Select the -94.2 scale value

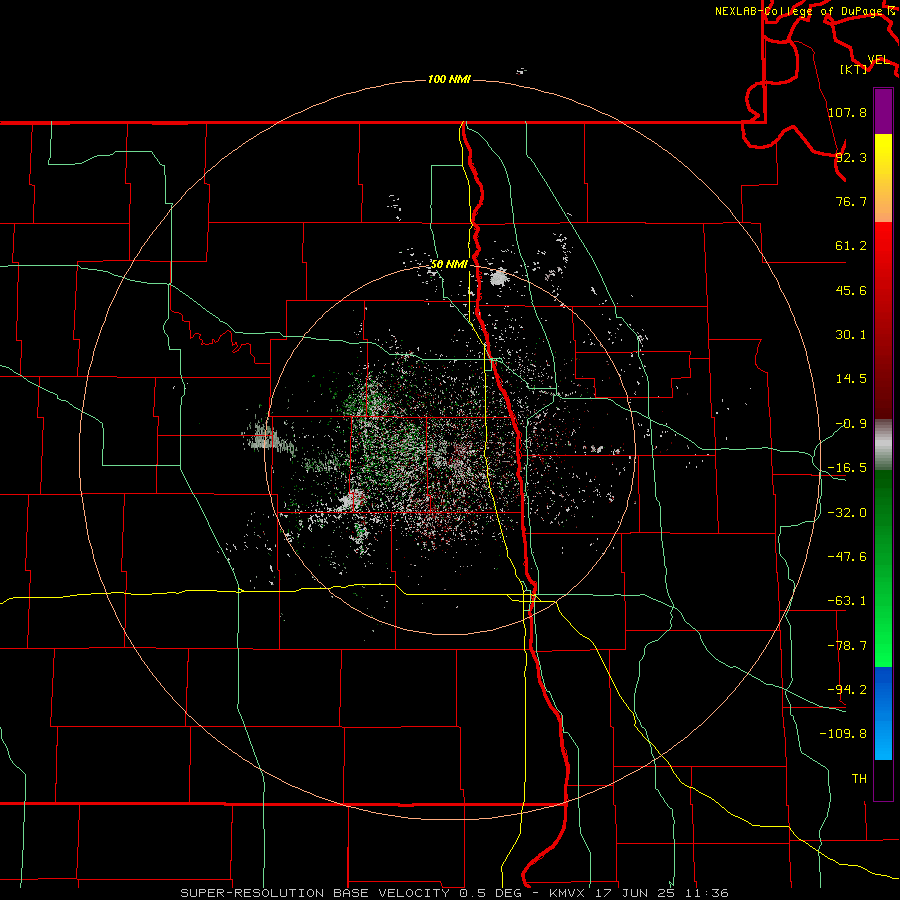tap(847, 689)
